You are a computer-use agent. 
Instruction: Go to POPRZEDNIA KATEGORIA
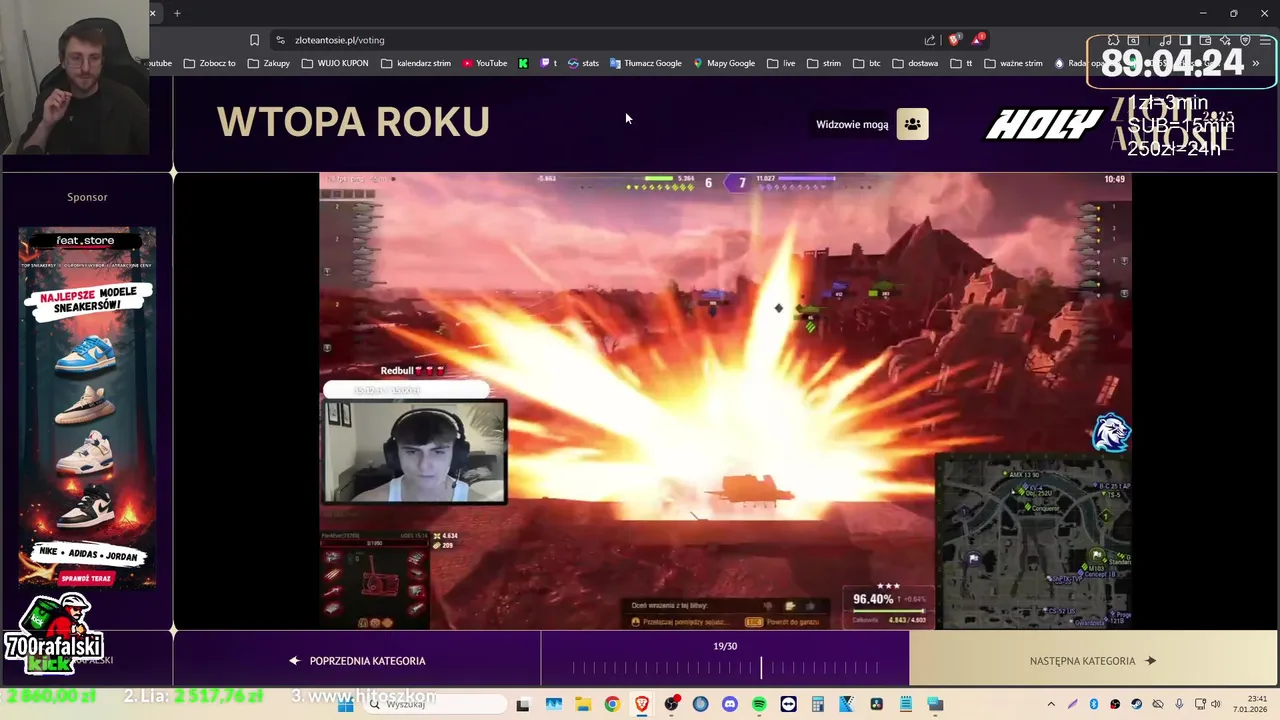click(x=357, y=661)
